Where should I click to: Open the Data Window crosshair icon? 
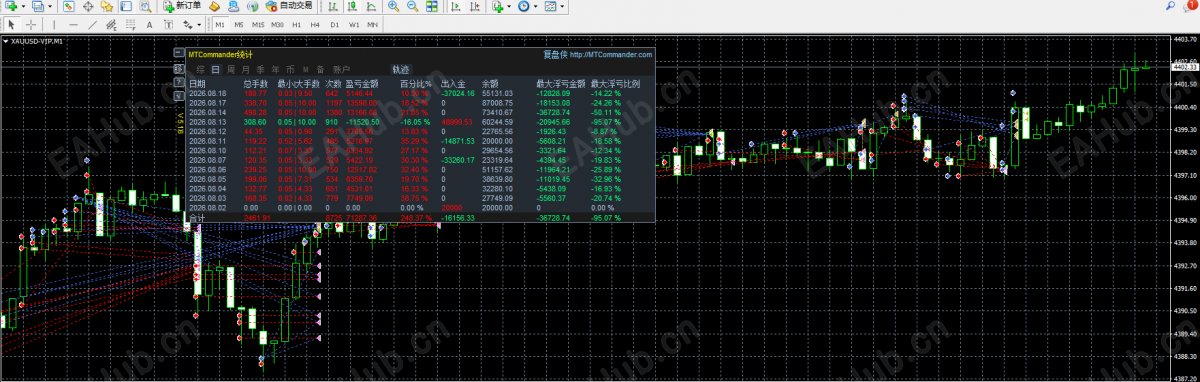point(88,7)
